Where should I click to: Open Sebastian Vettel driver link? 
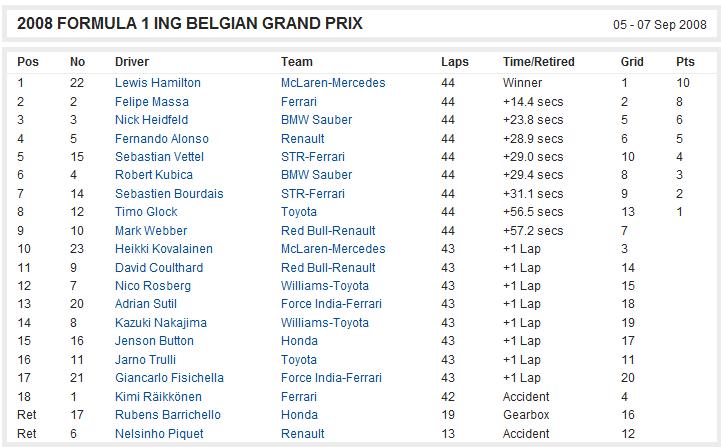[159, 157]
